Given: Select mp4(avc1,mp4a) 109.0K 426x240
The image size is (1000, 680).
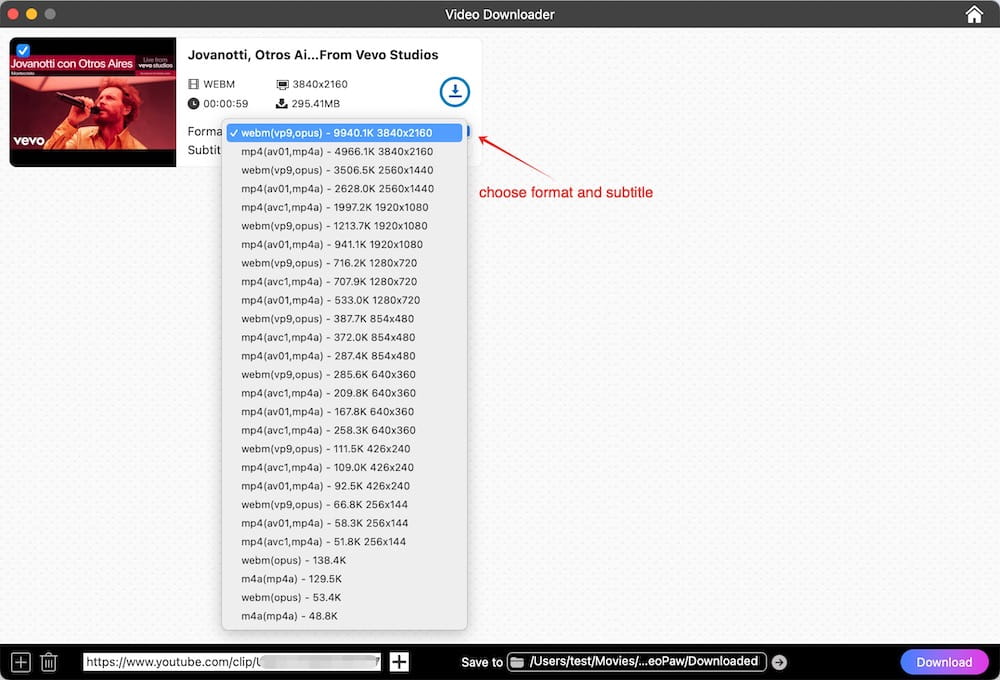Looking at the screenshot, I should click(x=344, y=467).
